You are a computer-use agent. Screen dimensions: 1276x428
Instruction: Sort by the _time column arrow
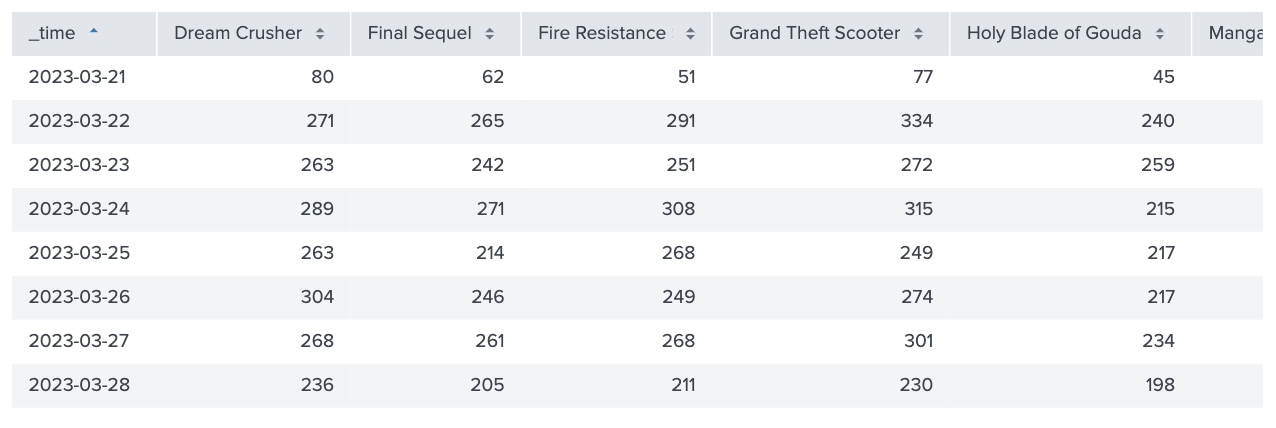(x=94, y=32)
